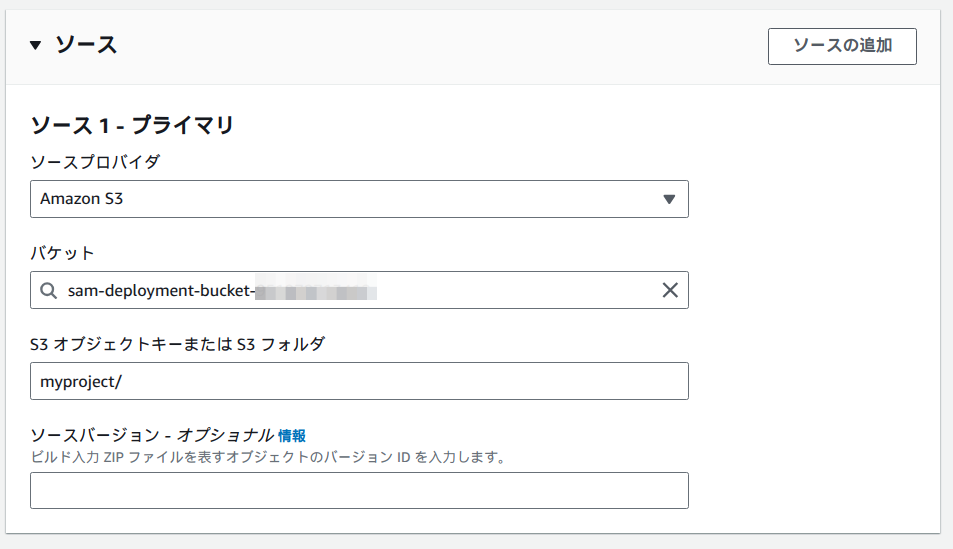Focus the S3 object key field with myproject/
Image resolution: width=953 pixels, height=549 pixels.
tap(359, 381)
